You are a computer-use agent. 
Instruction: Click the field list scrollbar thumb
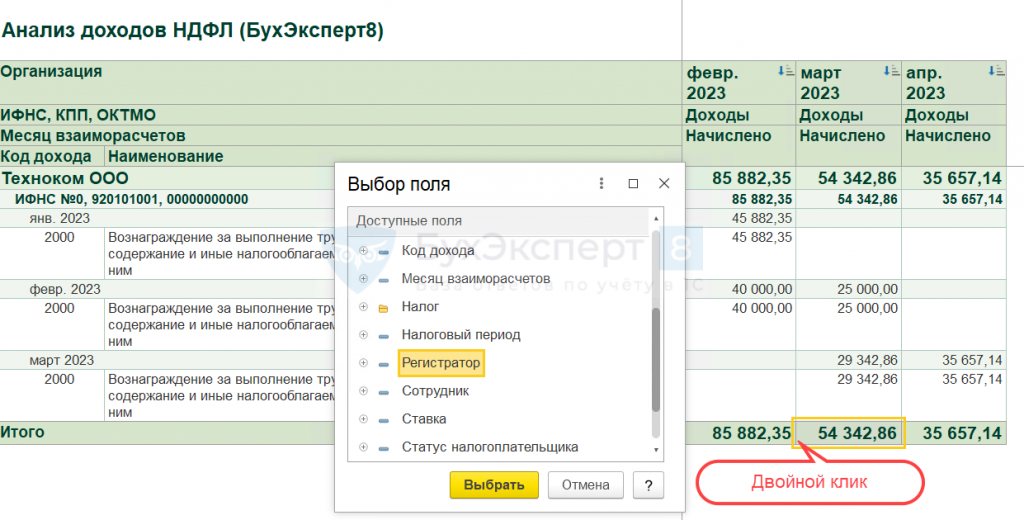[x=656, y=359]
